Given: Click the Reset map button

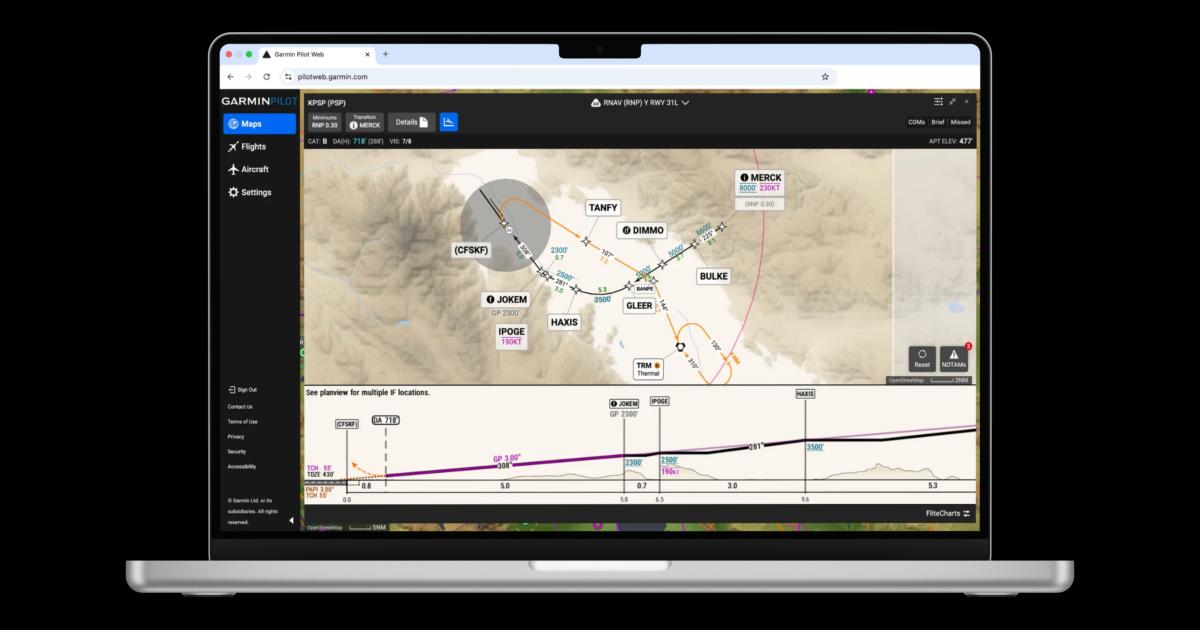Looking at the screenshot, I should [922, 359].
